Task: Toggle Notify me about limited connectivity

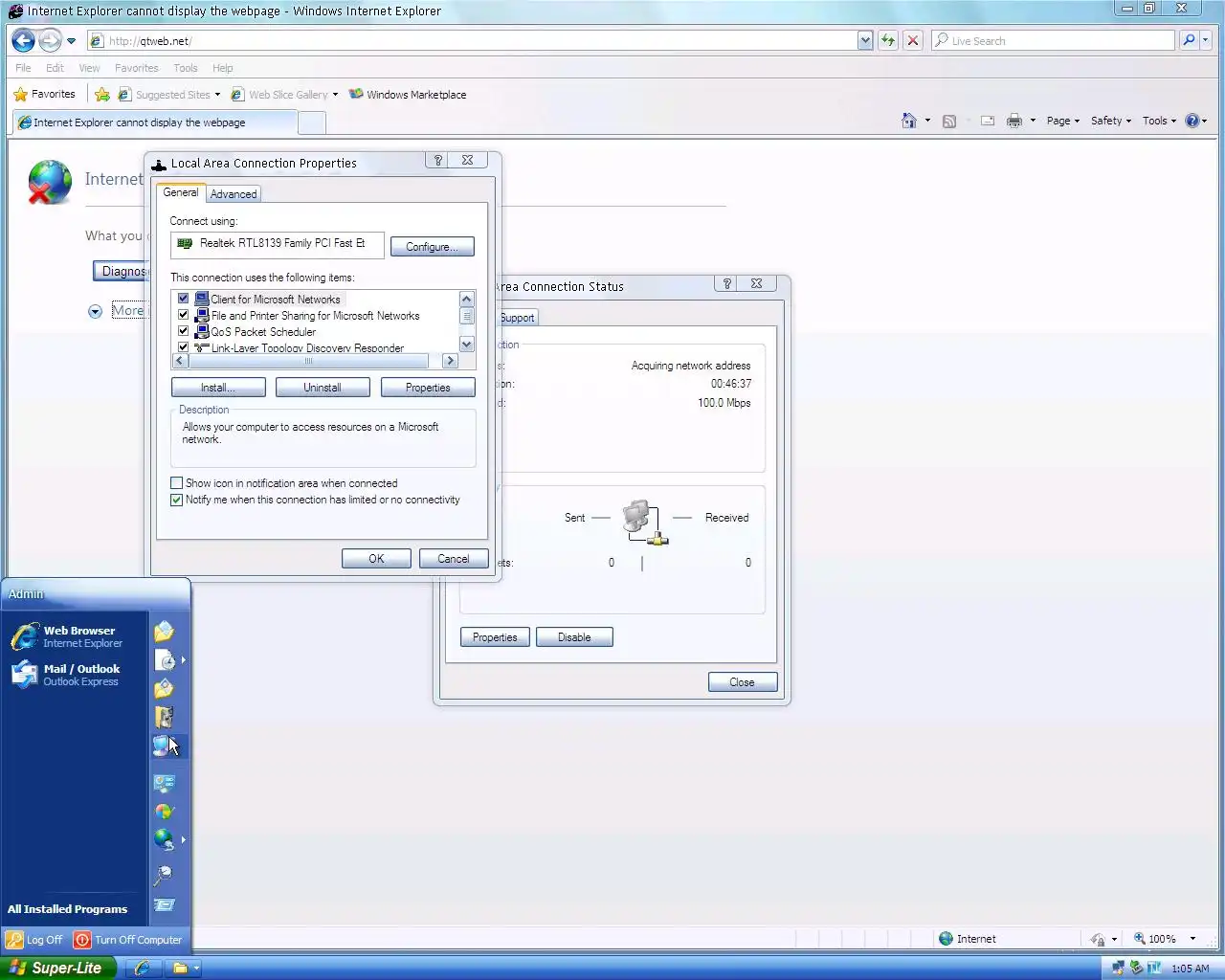Action: tap(176, 500)
